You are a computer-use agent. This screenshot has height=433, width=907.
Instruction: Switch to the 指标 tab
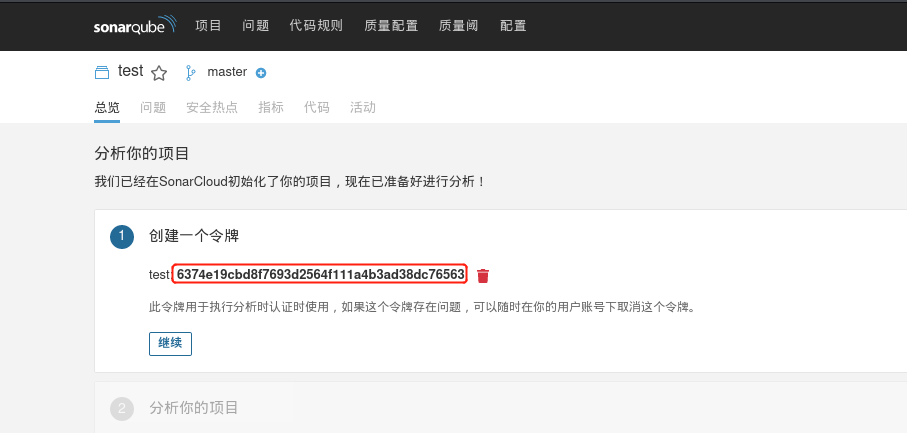point(271,108)
